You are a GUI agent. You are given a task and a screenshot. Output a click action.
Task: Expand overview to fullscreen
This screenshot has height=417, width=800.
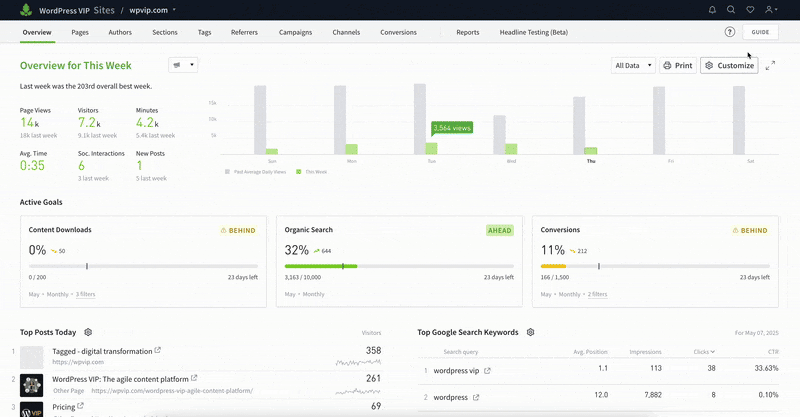coord(770,66)
